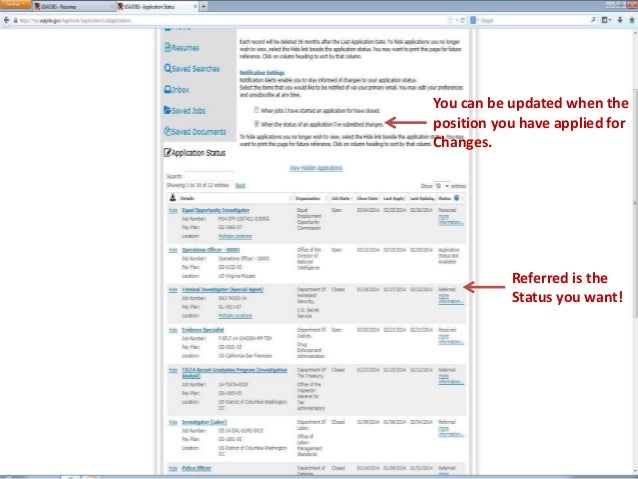Toggle alert when submitted application status changes
Image resolution: width=638 pixels, height=479 pixels.
(x=256, y=123)
